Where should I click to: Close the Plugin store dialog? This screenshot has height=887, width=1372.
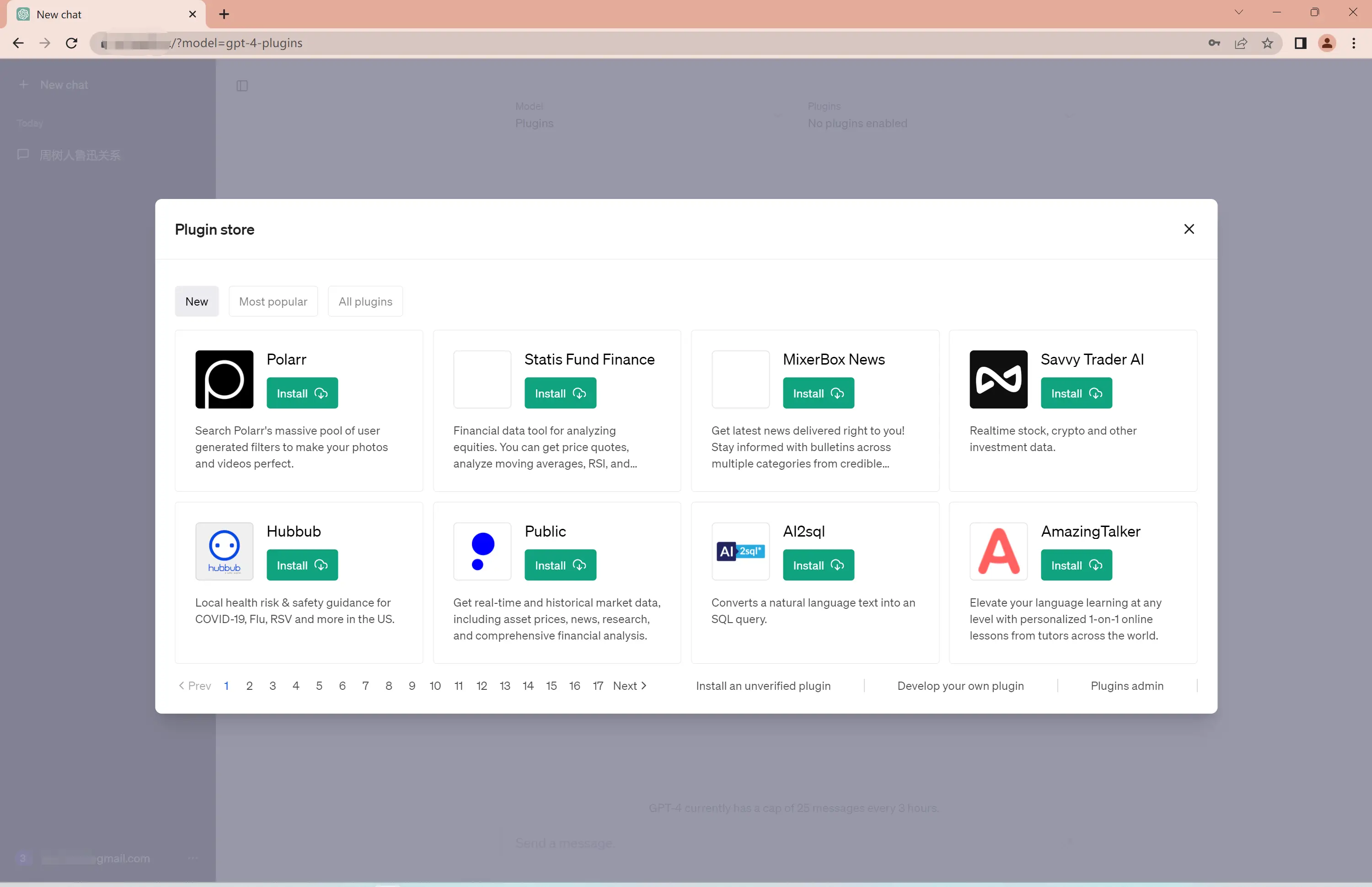click(x=1188, y=229)
